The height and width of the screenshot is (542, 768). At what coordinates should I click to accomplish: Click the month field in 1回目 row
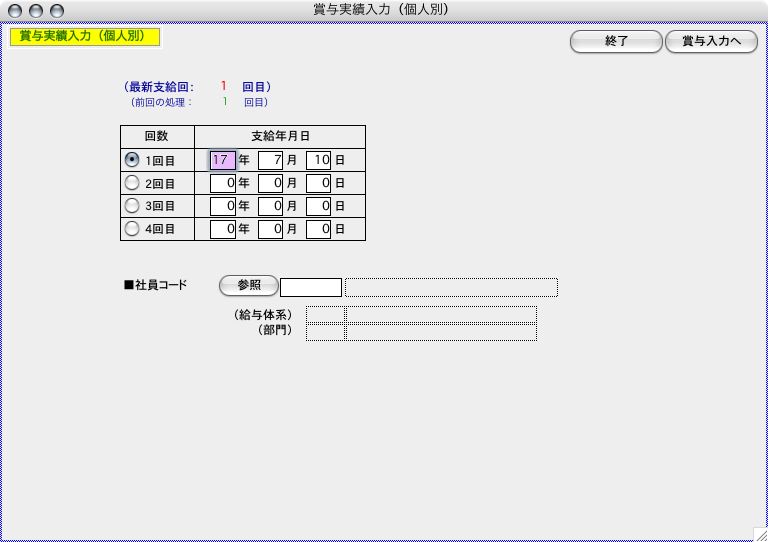(270, 160)
